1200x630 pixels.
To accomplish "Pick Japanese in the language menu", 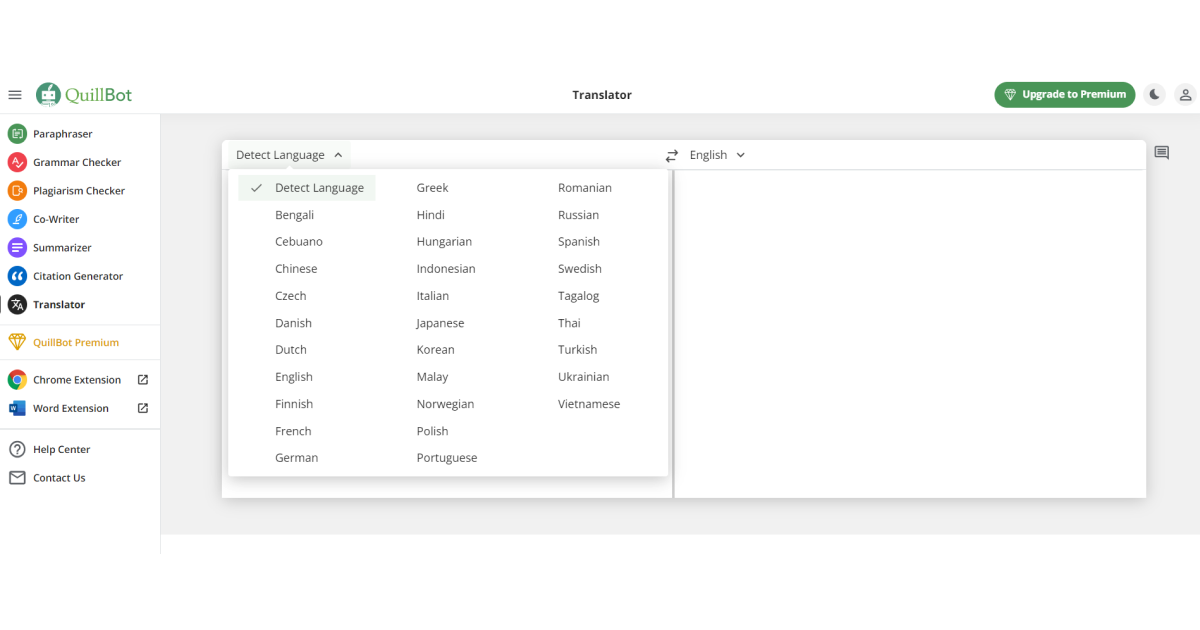I will (x=441, y=323).
